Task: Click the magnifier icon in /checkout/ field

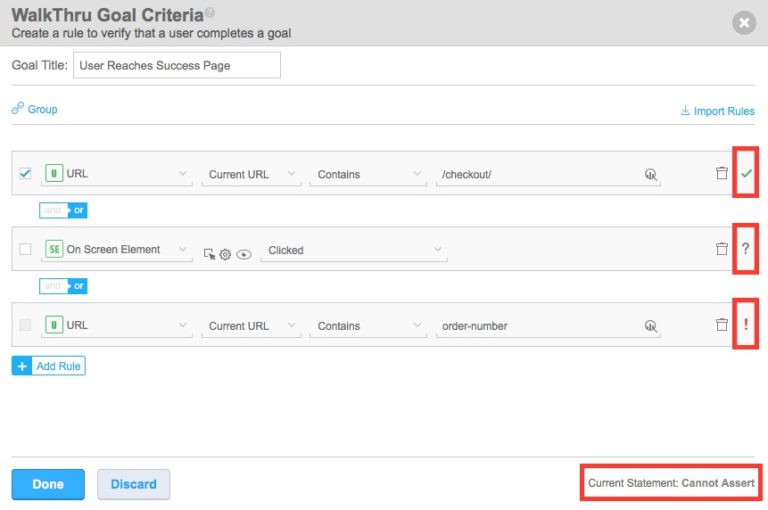Action: 651,174
